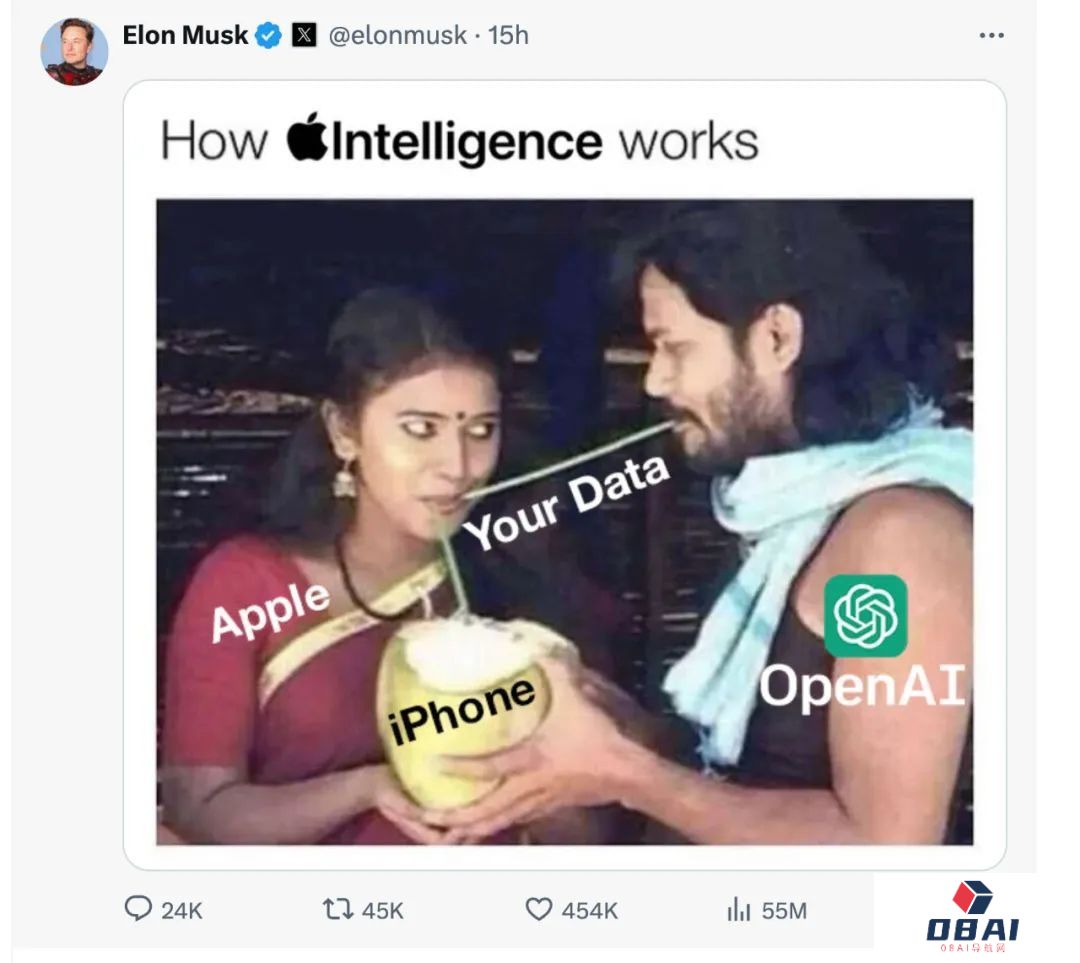The width and height of the screenshot is (1080, 963).
Task: Click the reply speech bubble icon
Action: (x=138, y=909)
